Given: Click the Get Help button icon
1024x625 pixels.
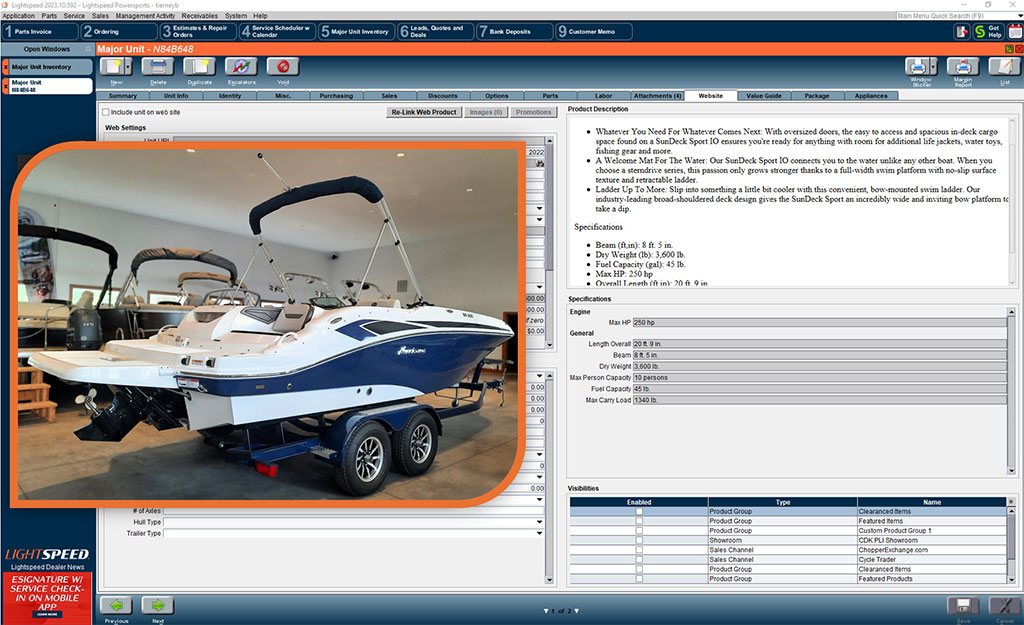Looking at the screenshot, I should pos(987,31).
